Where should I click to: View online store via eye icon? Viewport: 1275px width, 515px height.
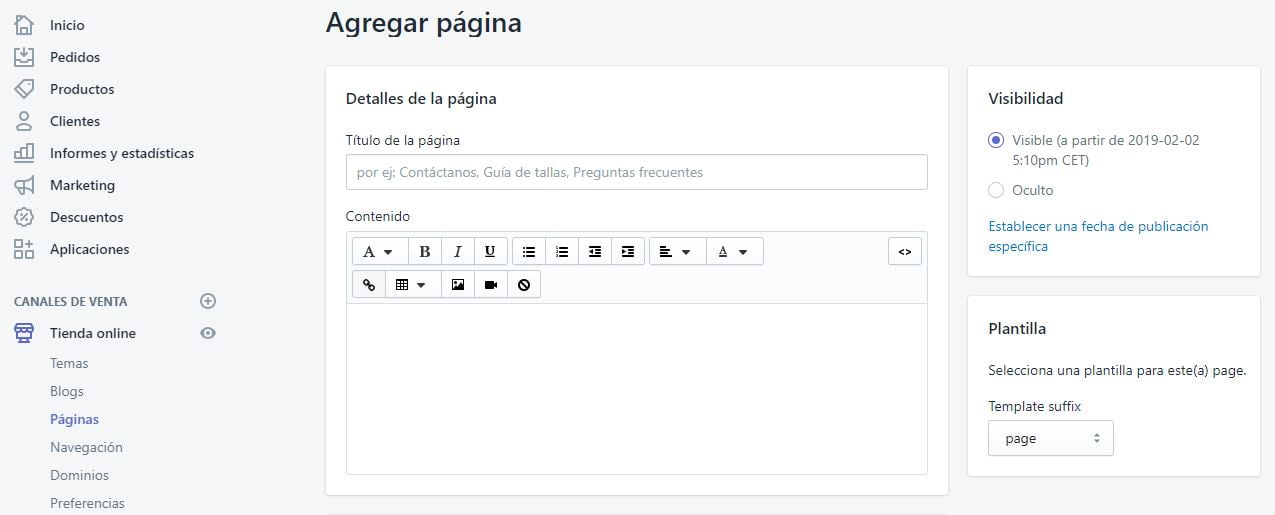click(x=208, y=333)
